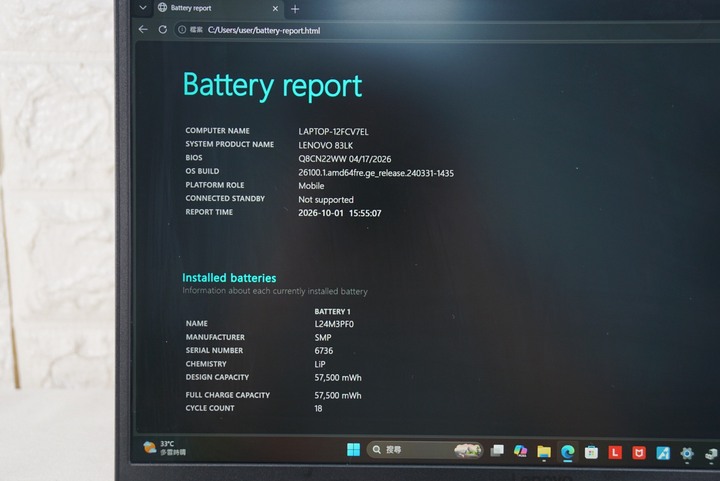Select cycle count value 18

318,408
